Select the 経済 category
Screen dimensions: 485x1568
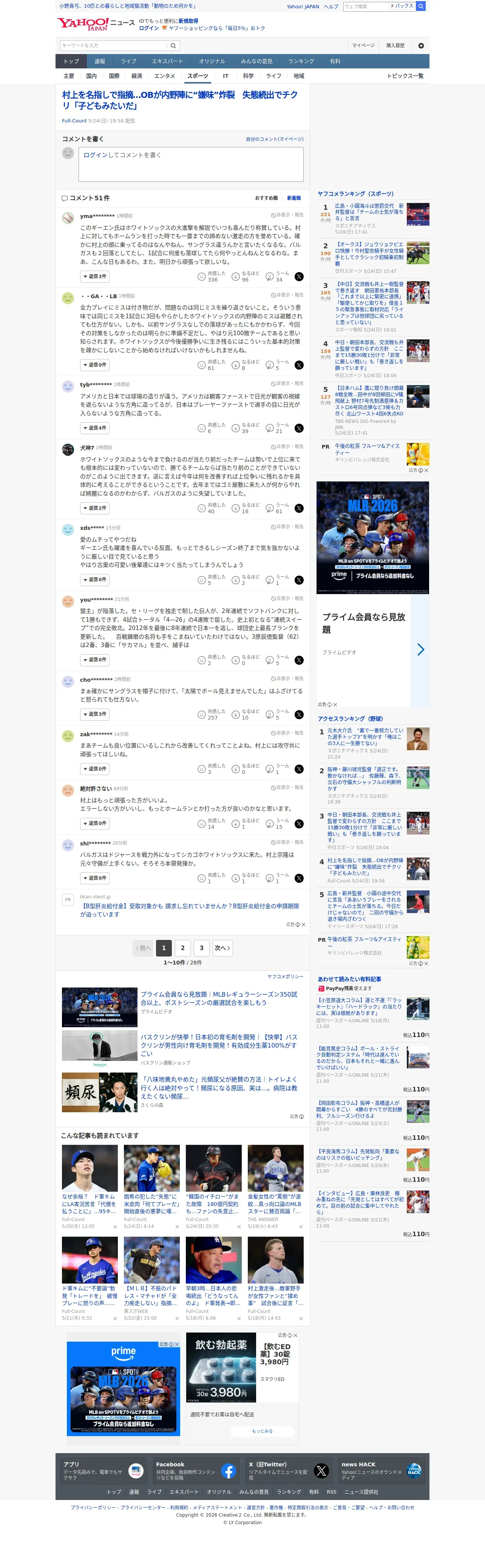(137, 77)
